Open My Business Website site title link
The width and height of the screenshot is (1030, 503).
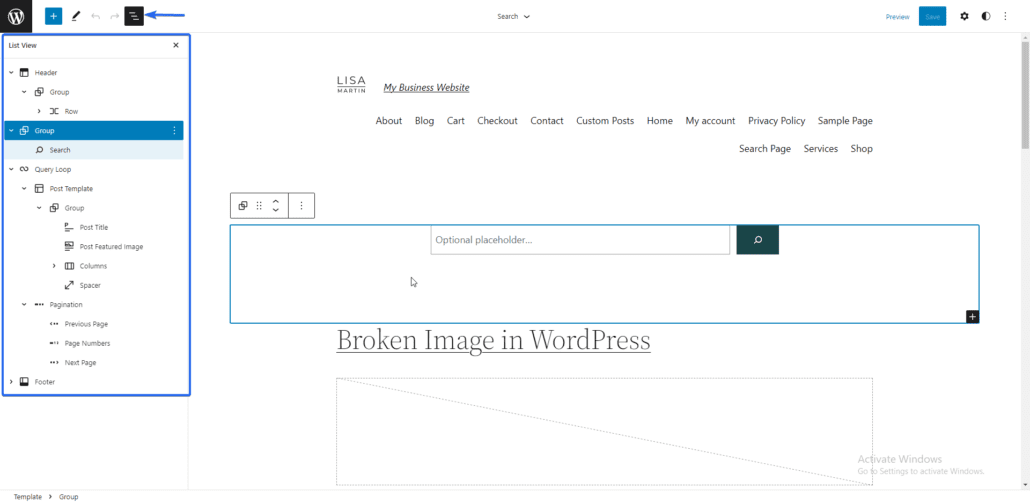coord(426,87)
